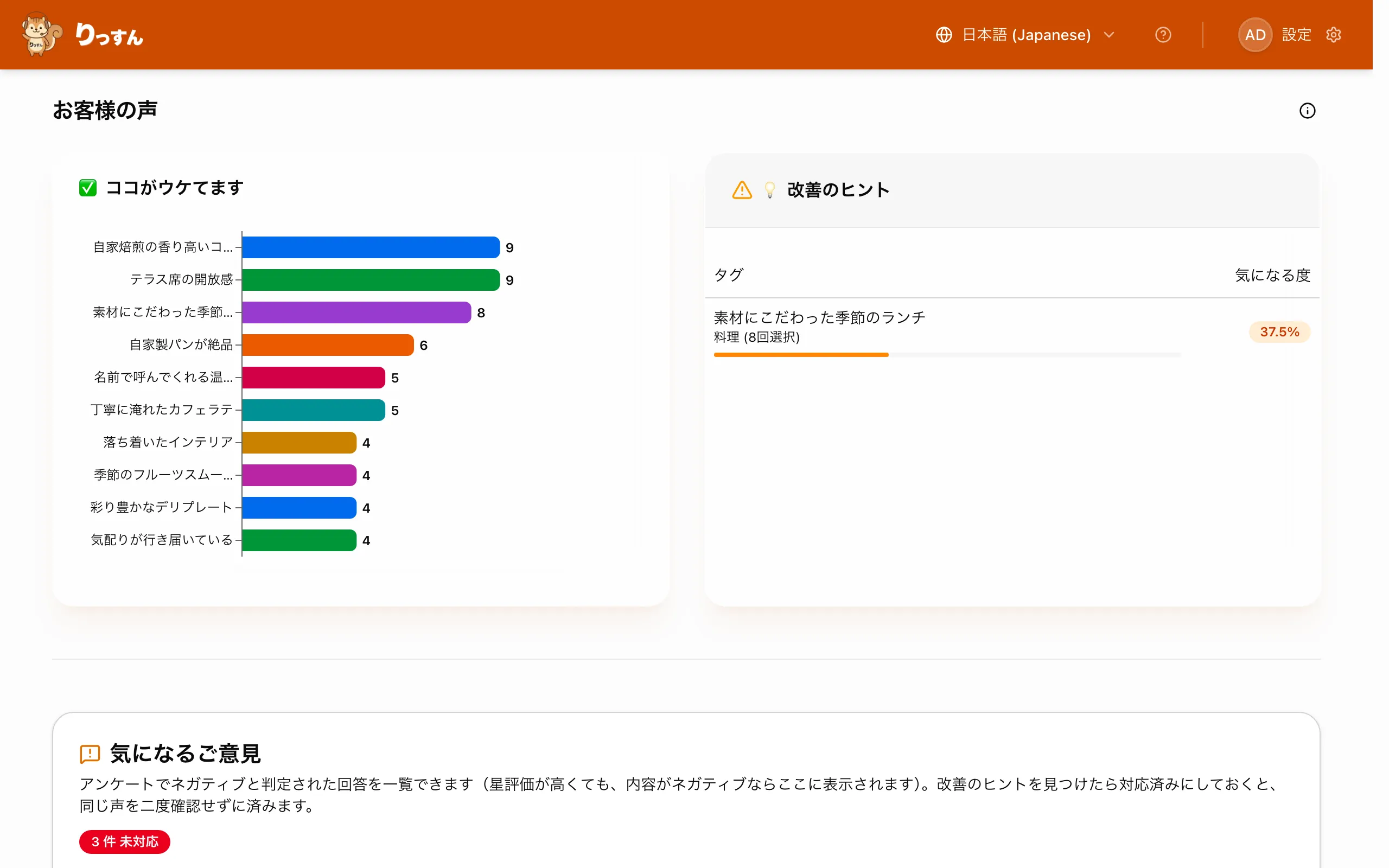Image resolution: width=1389 pixels, height=868 pixels.
Task: Click the squirrel mascot logo
Action: 42,34
